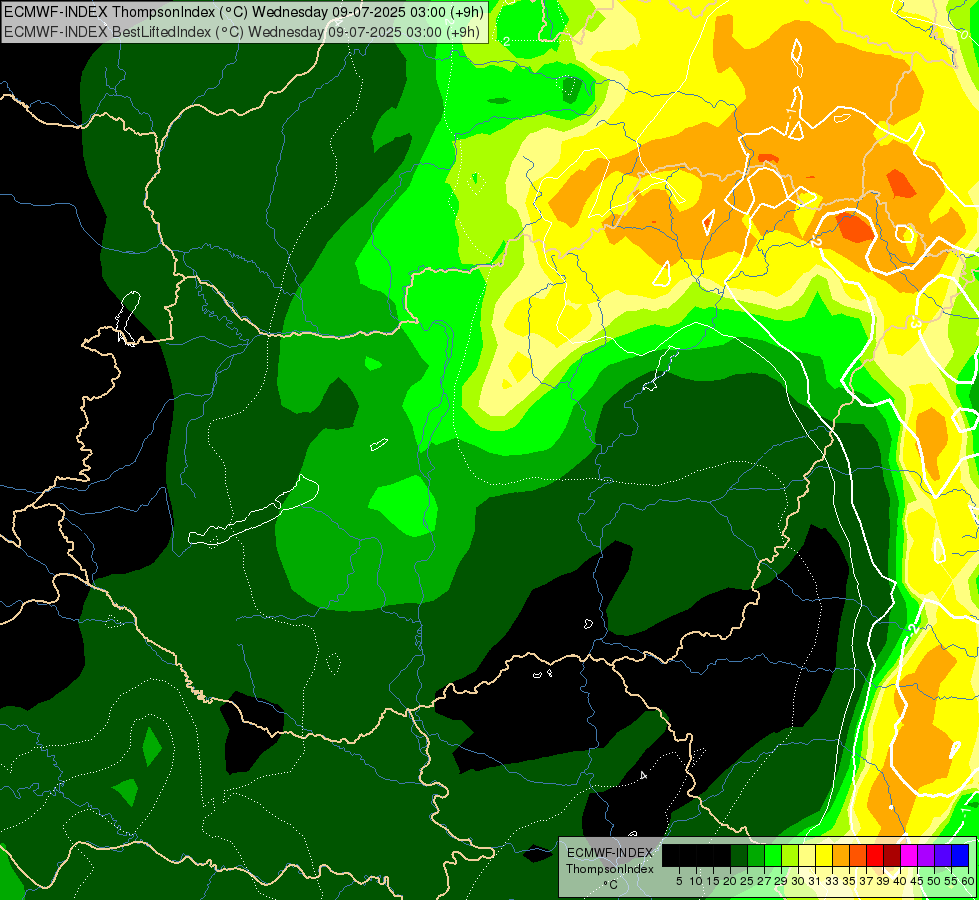Select the red 37–39 legend swatch
979x900 pixels.
click(x=875, y=855)
